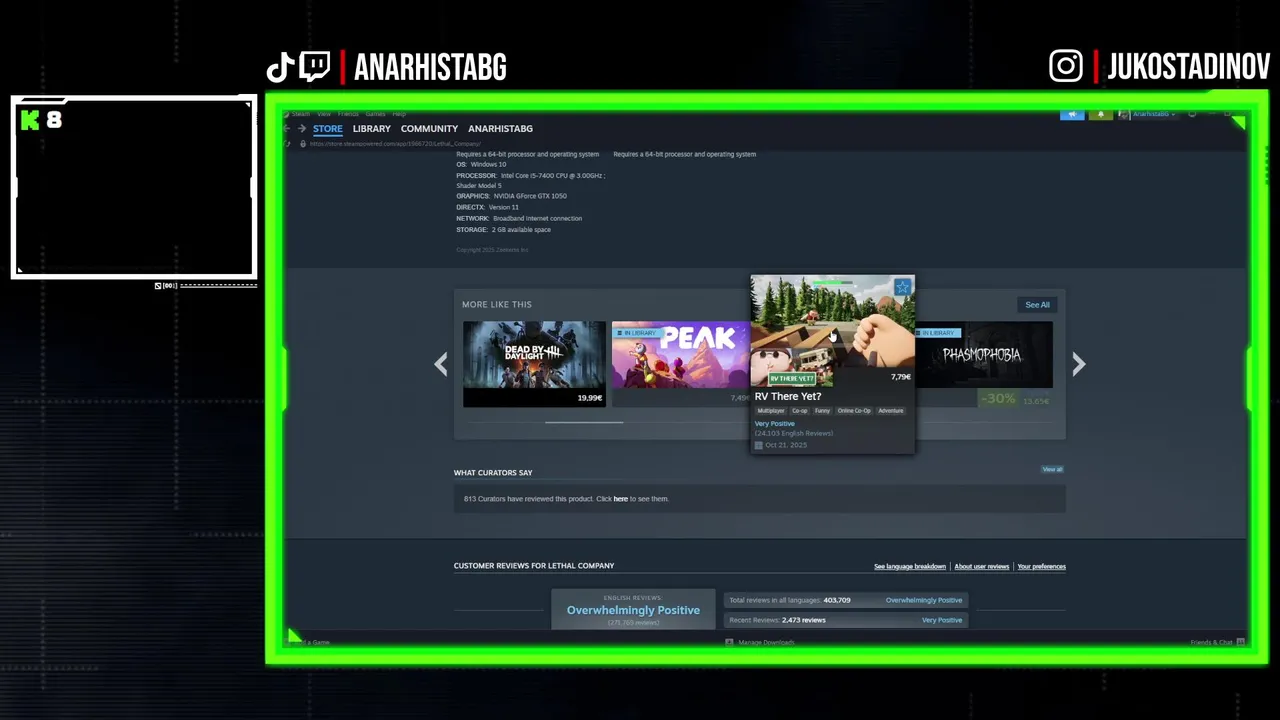
Task: Click the 19,99€ Dead by Daylight price
Action: [590, 398]
